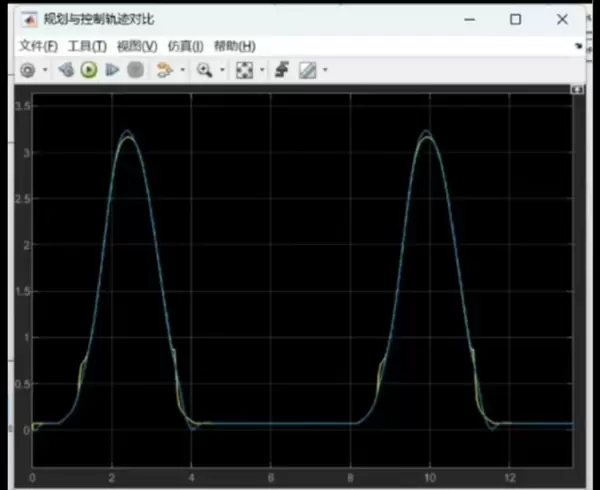Click the maximize axes icon above the plot
This screenshot has height=490, width=600.
click(576, 90)
